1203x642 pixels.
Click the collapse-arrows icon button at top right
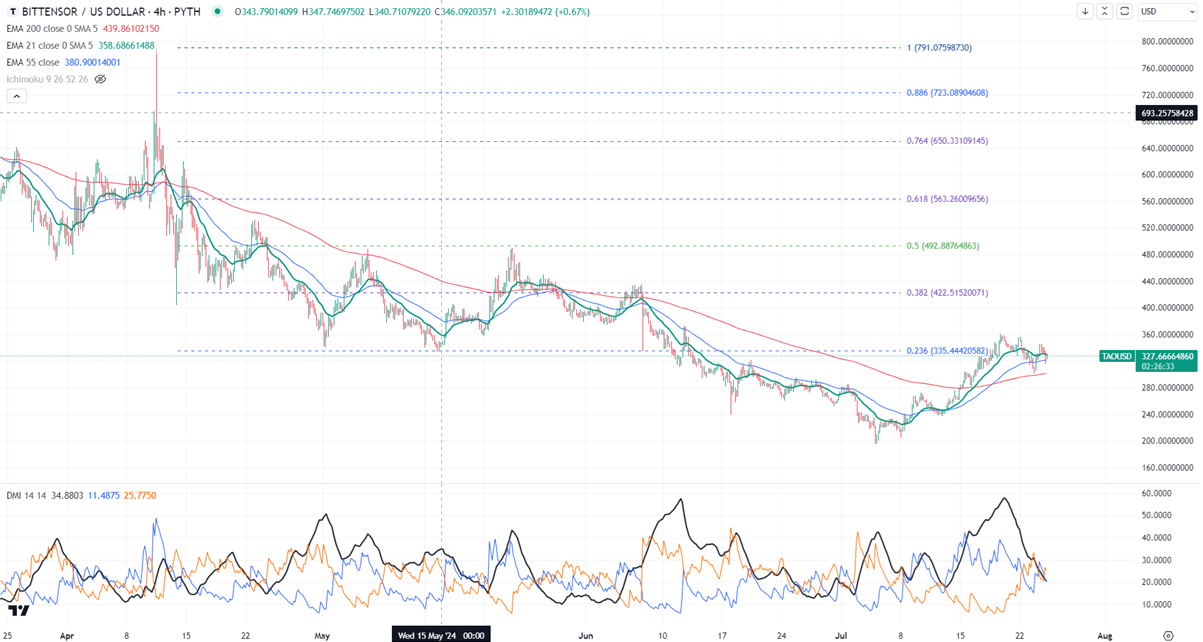[1105, 12]
